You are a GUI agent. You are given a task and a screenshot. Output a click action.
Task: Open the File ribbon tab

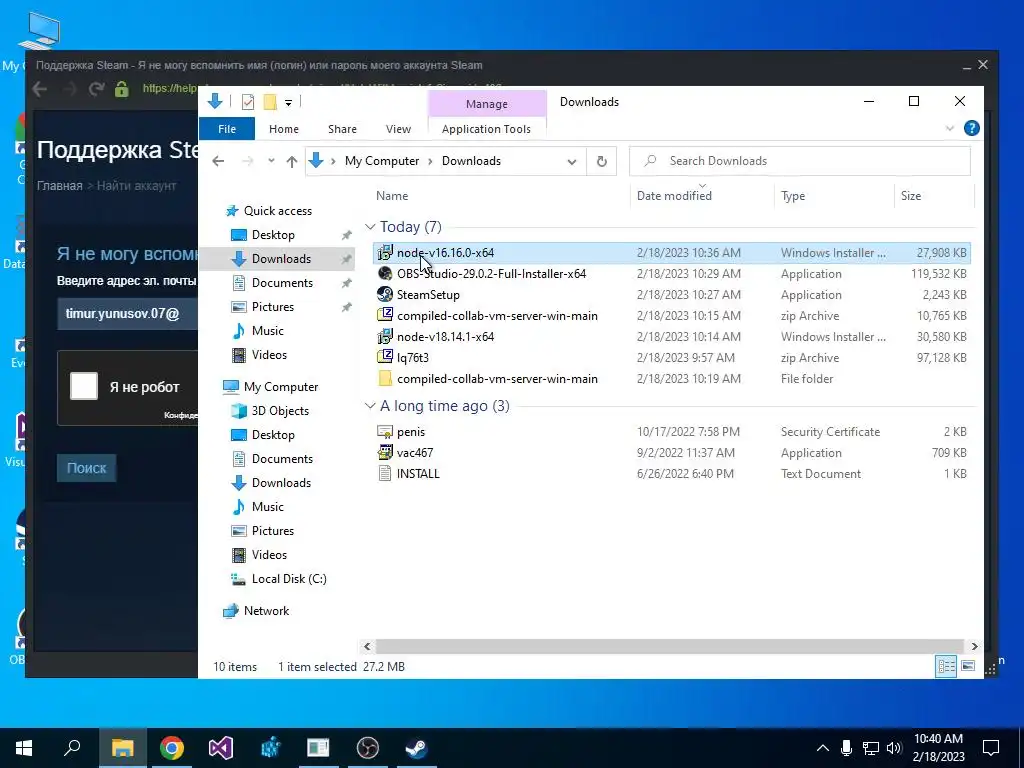[x=227, y=129]
